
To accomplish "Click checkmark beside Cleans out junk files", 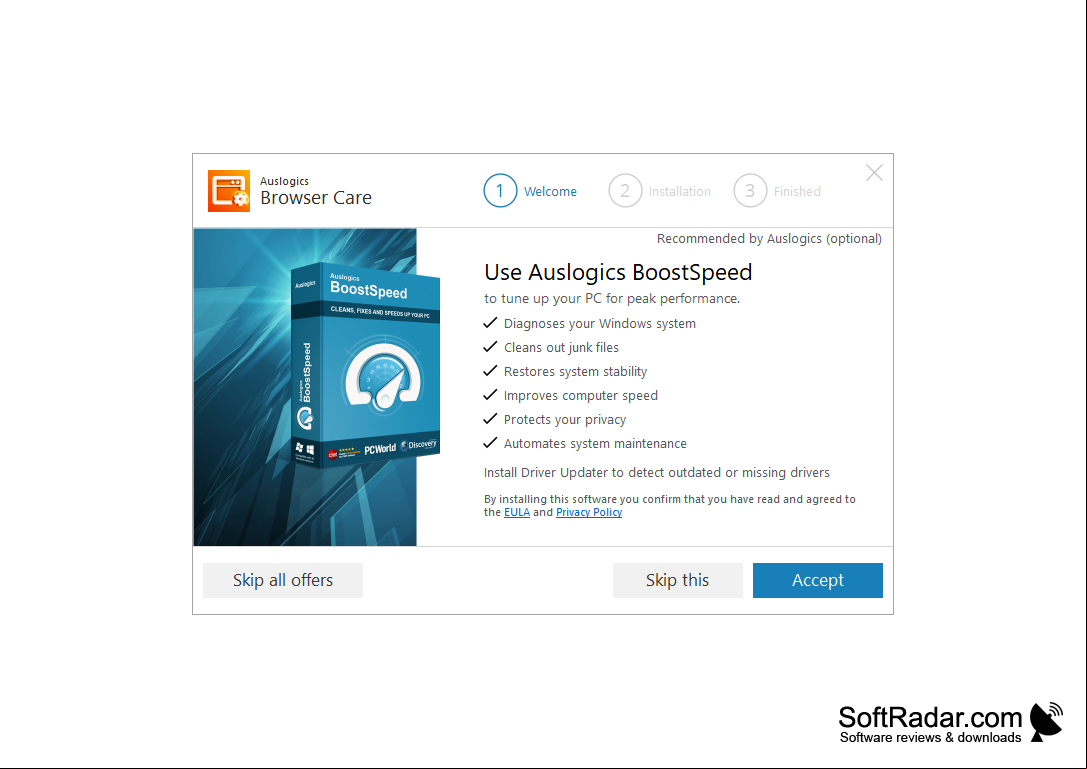I will pos(490,347).
